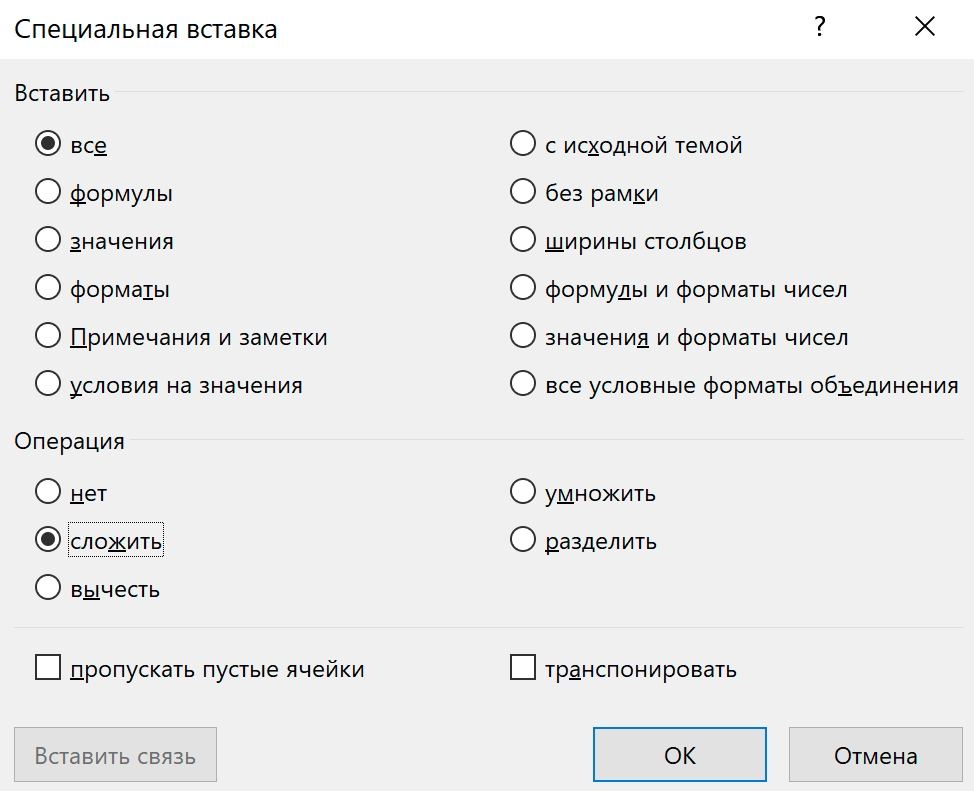
Task: Pick the 'без рамки' radio button
Action: pos(523,193)
